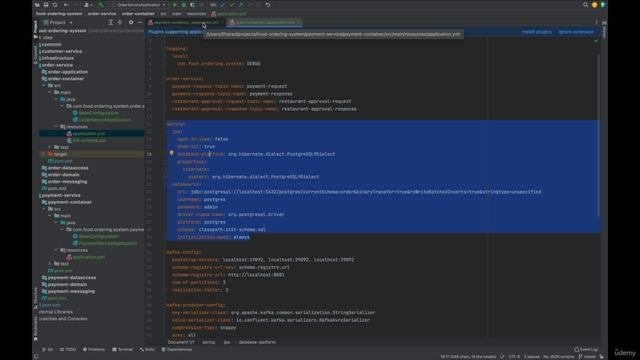Switch to order-container application.yml editor tab
This screenshot has width=640, height=360.
264,22
